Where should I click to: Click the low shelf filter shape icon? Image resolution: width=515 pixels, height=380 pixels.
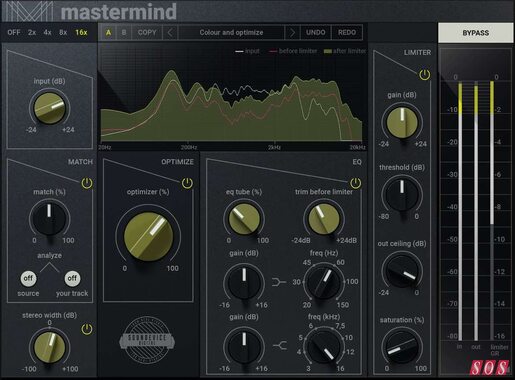pos(279,282)
